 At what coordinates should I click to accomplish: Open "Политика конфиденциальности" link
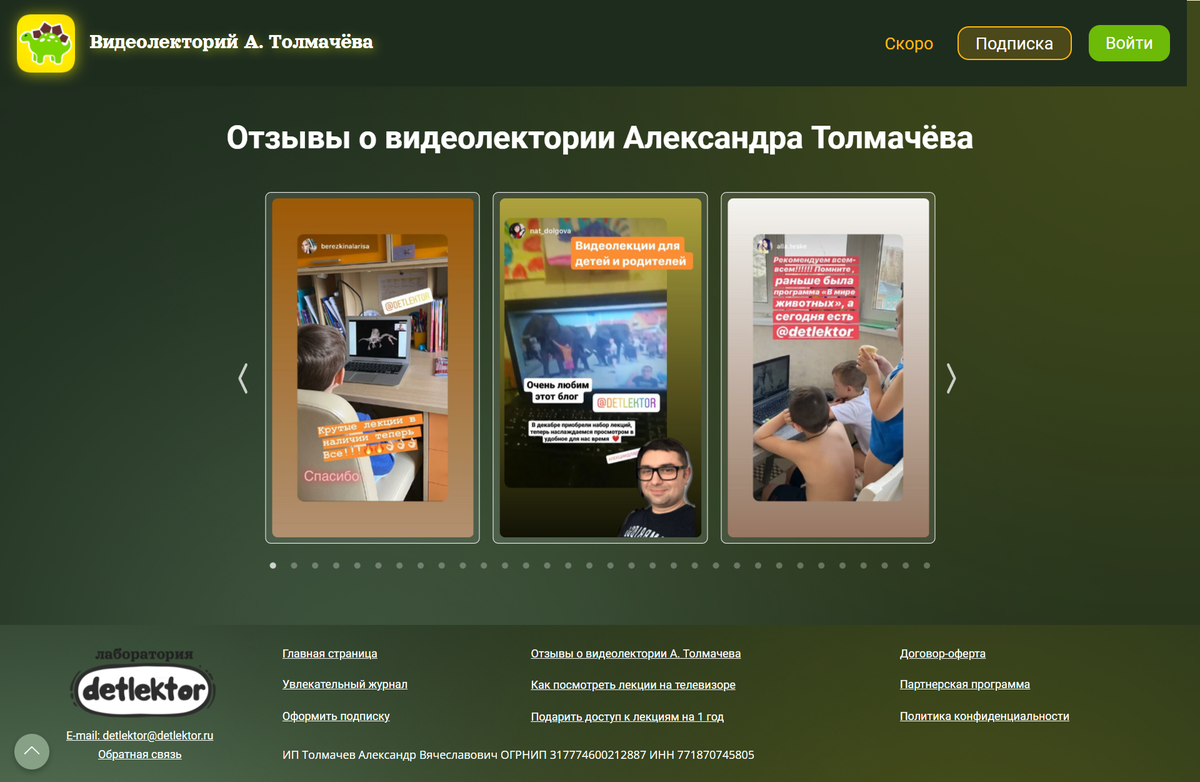[x=984, y=717]
